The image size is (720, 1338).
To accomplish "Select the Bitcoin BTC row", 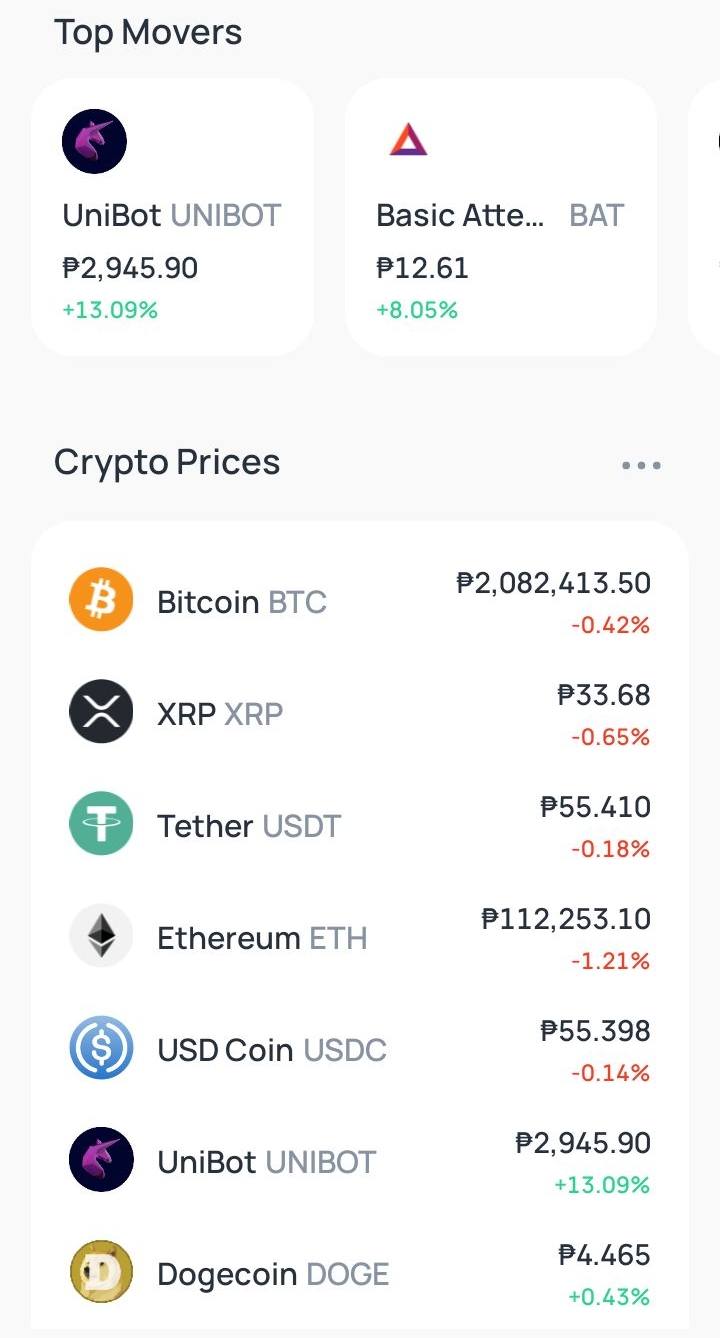I will [x=360, y=602].
